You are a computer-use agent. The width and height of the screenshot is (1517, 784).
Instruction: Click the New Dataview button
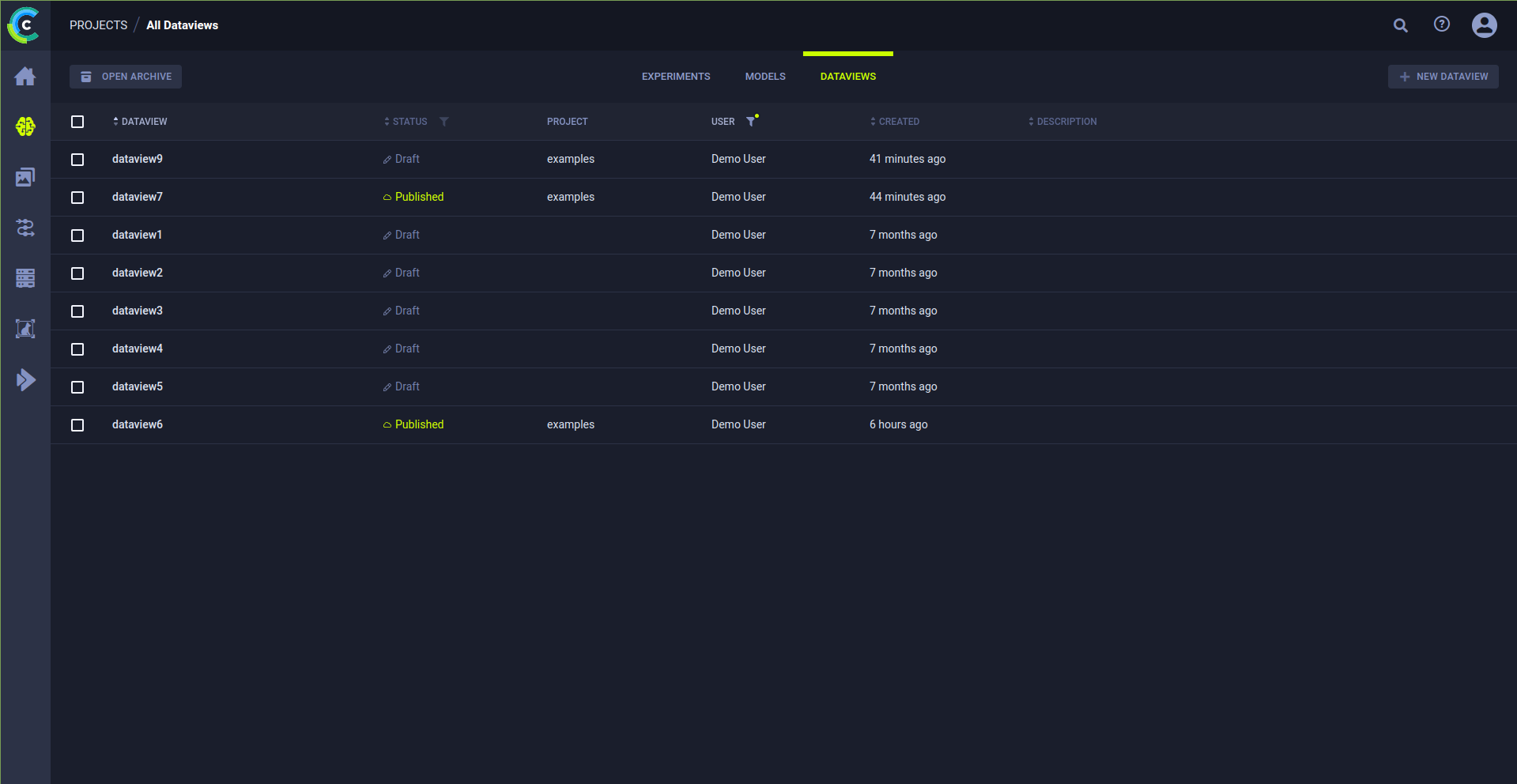click(1443, 77)
